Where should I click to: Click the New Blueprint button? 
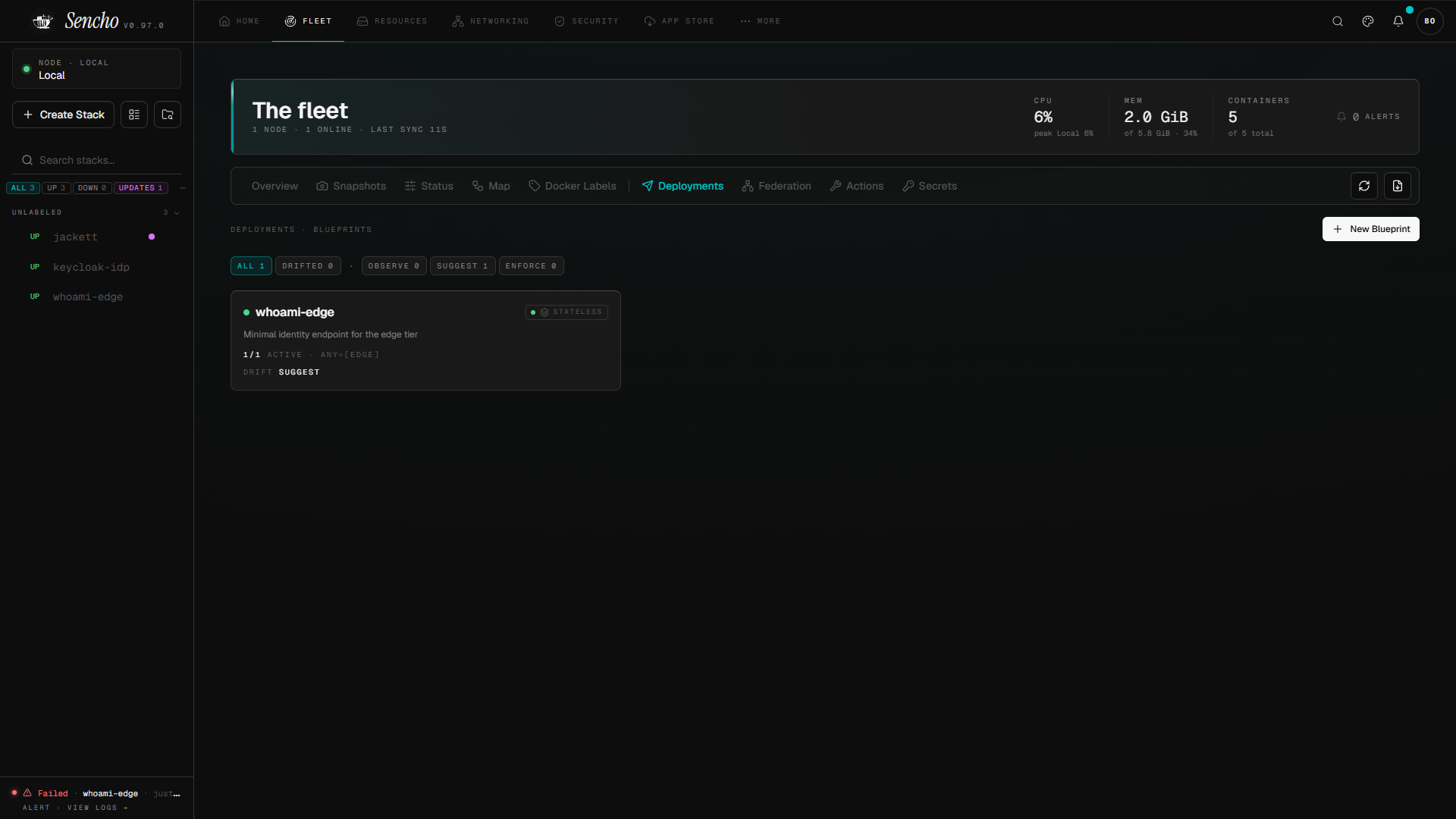(x=1371, y=229)
